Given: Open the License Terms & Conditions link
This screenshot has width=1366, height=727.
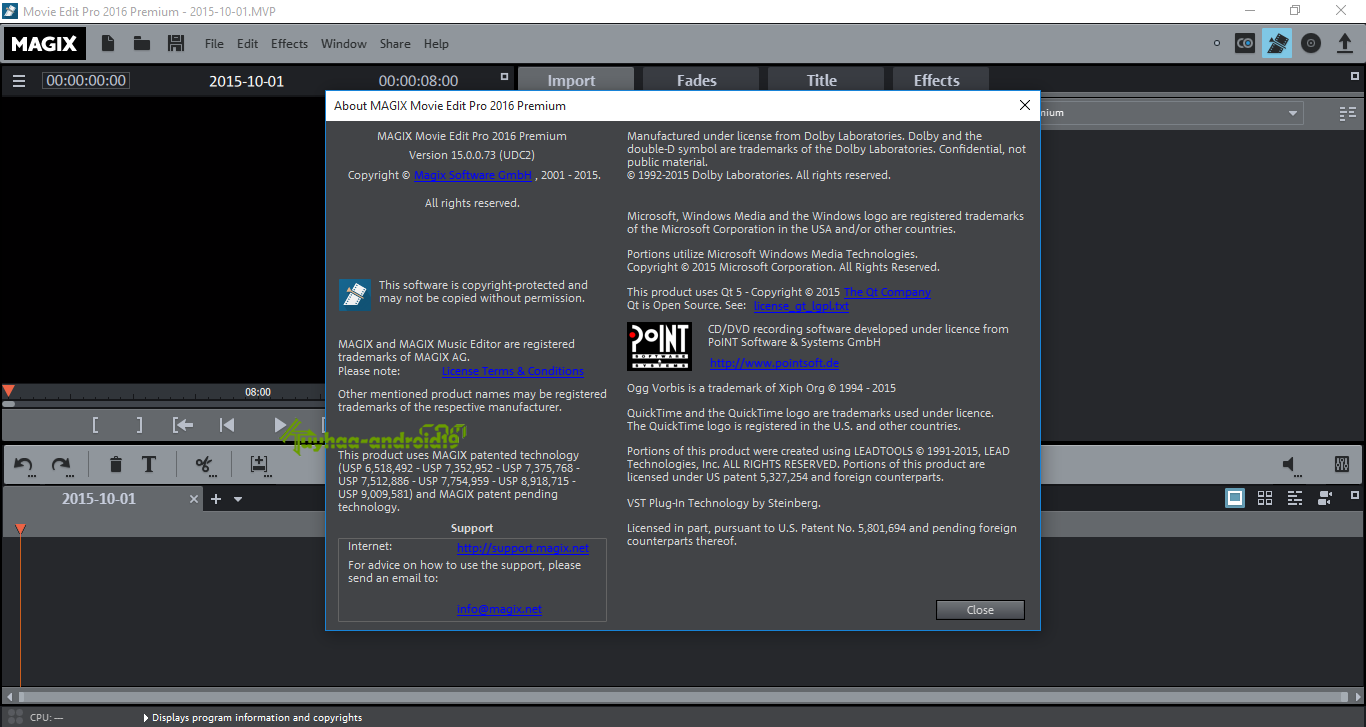Looking at the screenshot, I should click(x=513, y=371).
